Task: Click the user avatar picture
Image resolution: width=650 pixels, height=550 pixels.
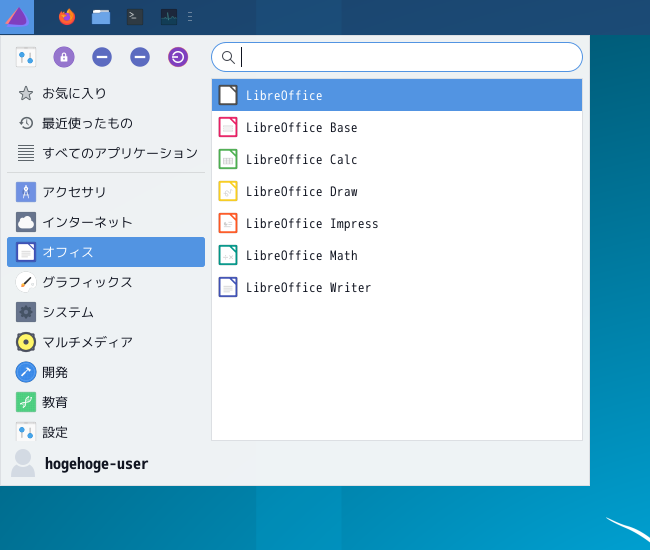Action: click(23, 463)
